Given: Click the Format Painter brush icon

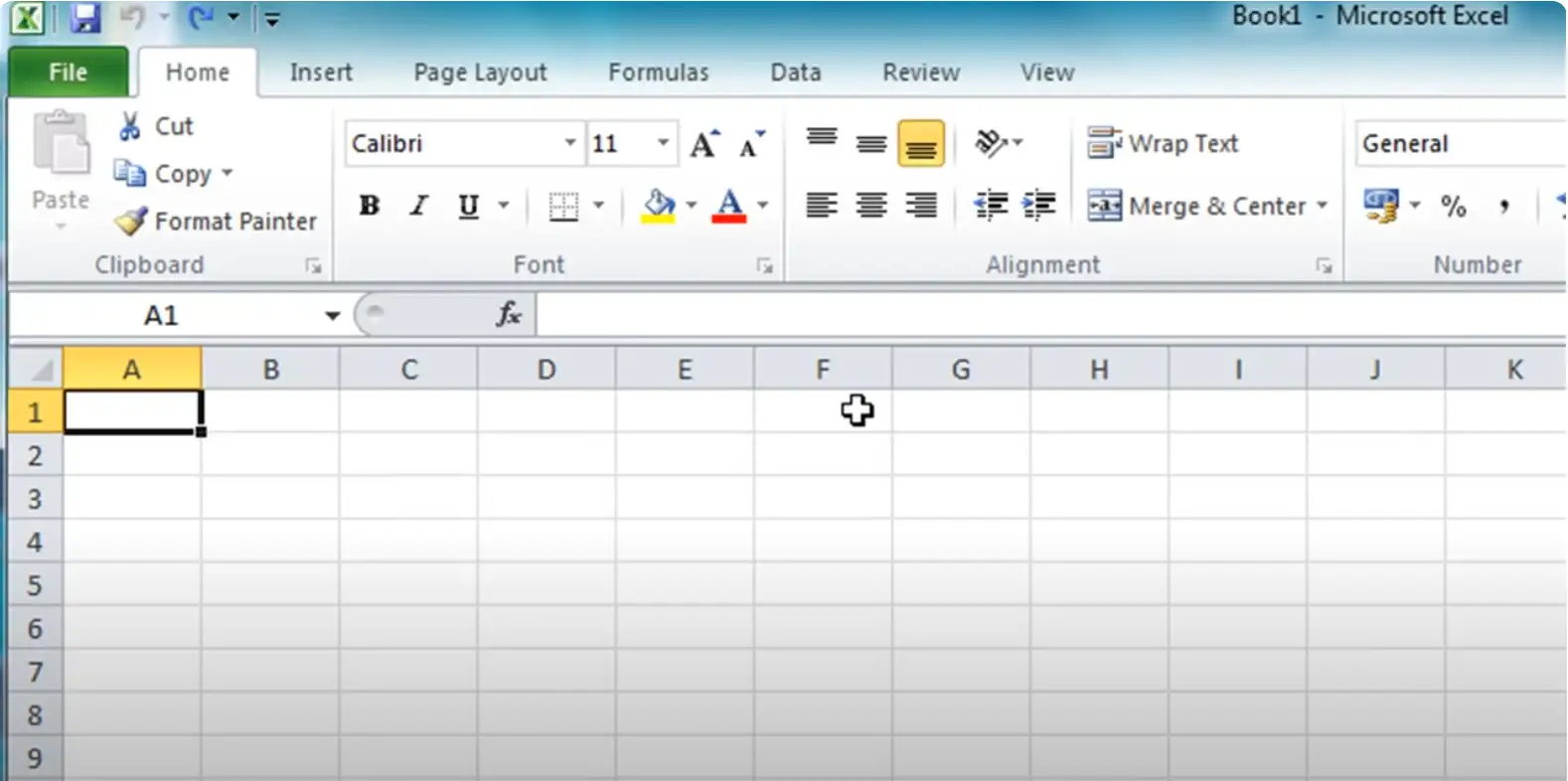Looking at the screenshot, I should (130, 221).
